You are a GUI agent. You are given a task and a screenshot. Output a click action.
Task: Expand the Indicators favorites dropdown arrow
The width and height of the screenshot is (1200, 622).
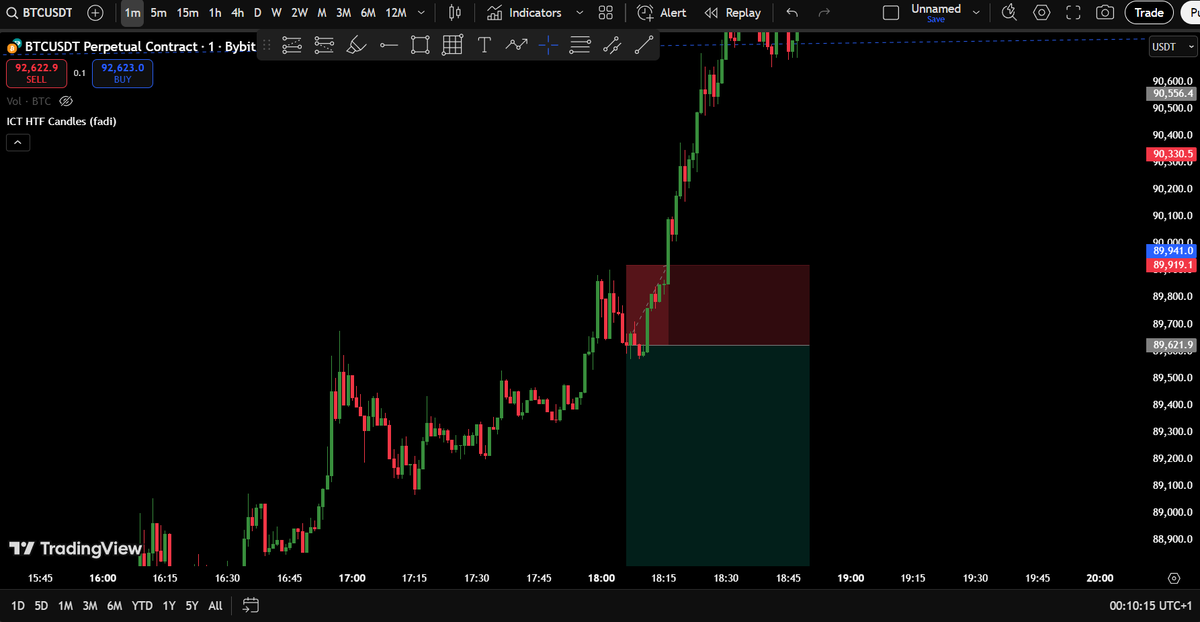click(x=581, y=13)
